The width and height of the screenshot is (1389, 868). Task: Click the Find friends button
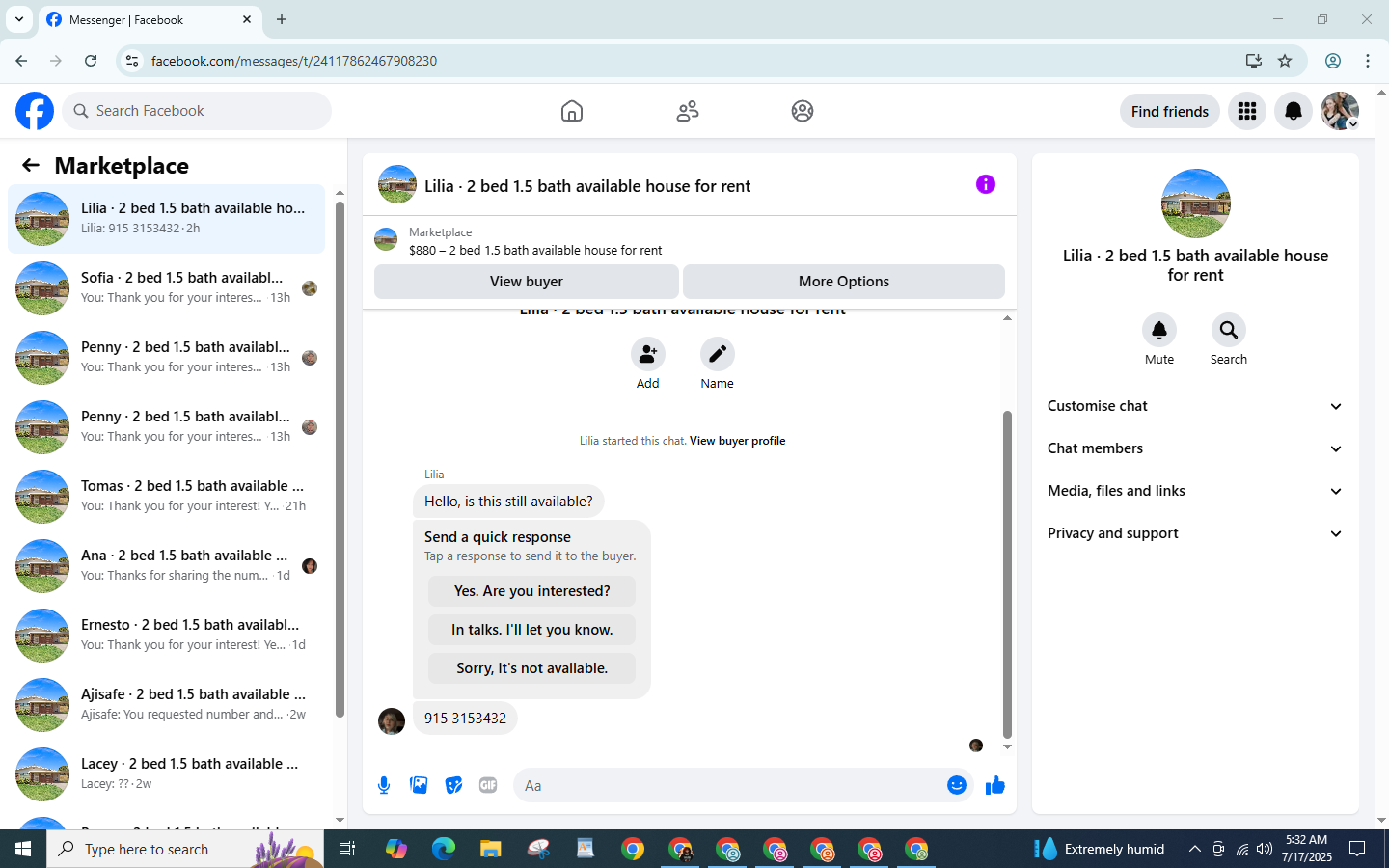[1170, 111]
